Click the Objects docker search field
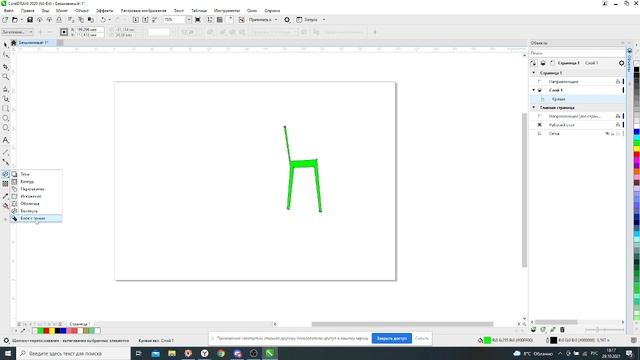The height and width of the screenshot is (360, 640). tap(577, 53)
